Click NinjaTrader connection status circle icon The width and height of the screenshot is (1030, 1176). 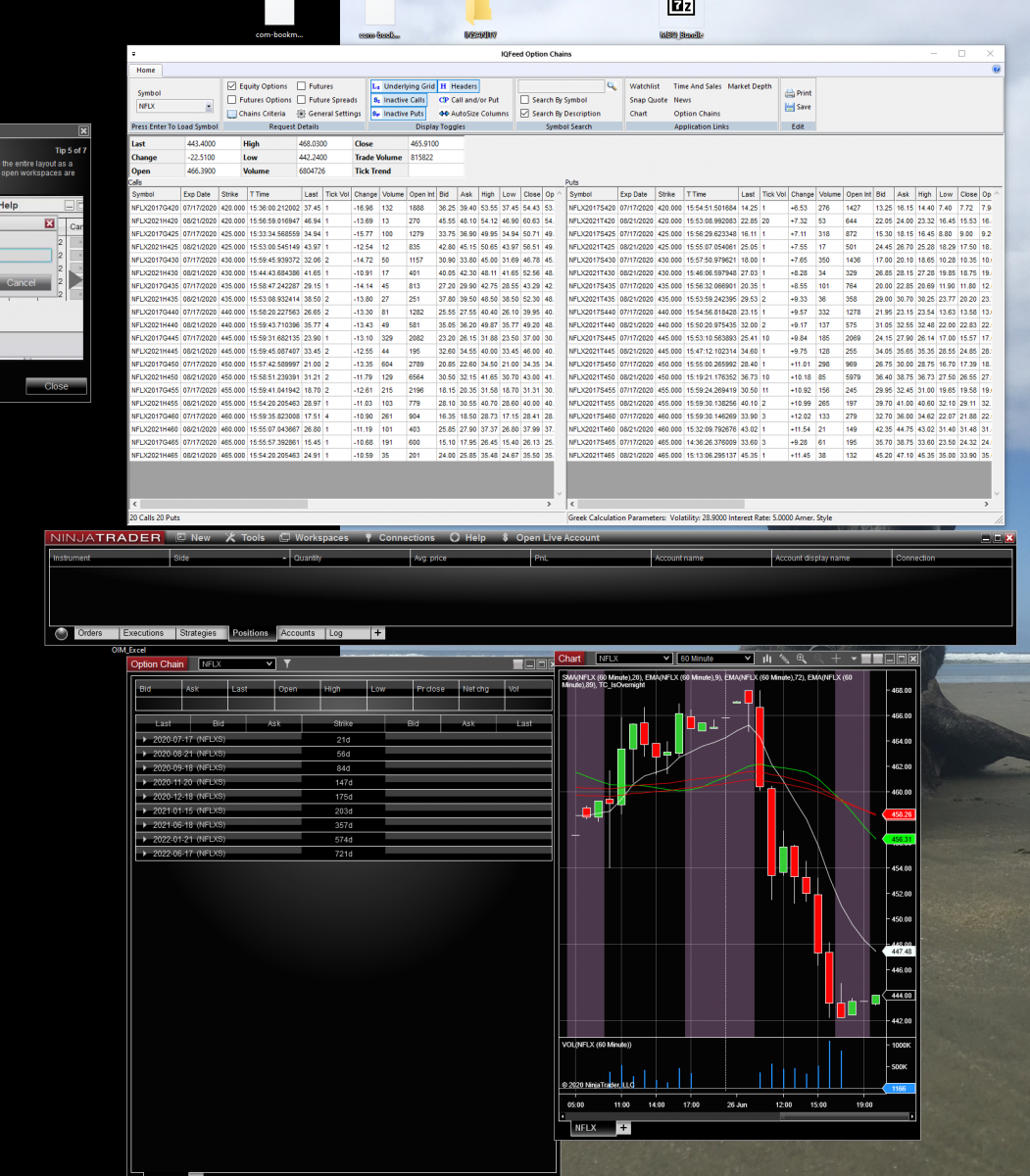click(x=62, y=633)
